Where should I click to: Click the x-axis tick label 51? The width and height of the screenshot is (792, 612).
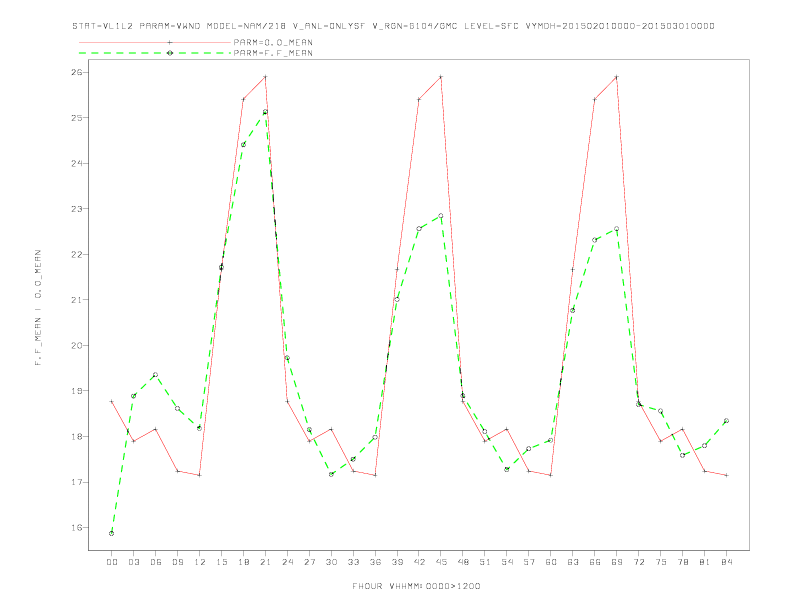[x=485, y=562]
